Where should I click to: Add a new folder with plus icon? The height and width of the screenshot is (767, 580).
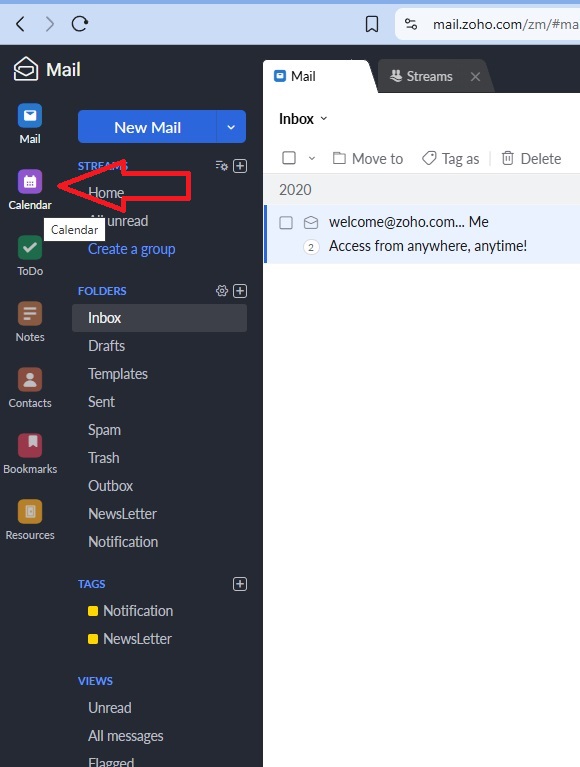[240, 291]
